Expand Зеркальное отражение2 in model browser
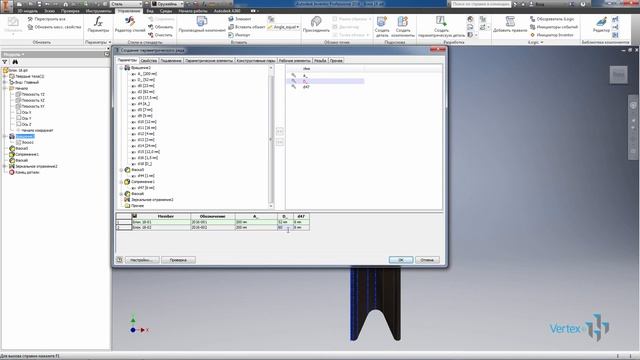This screenshot has height=360, width=640. tap(5, 166)
